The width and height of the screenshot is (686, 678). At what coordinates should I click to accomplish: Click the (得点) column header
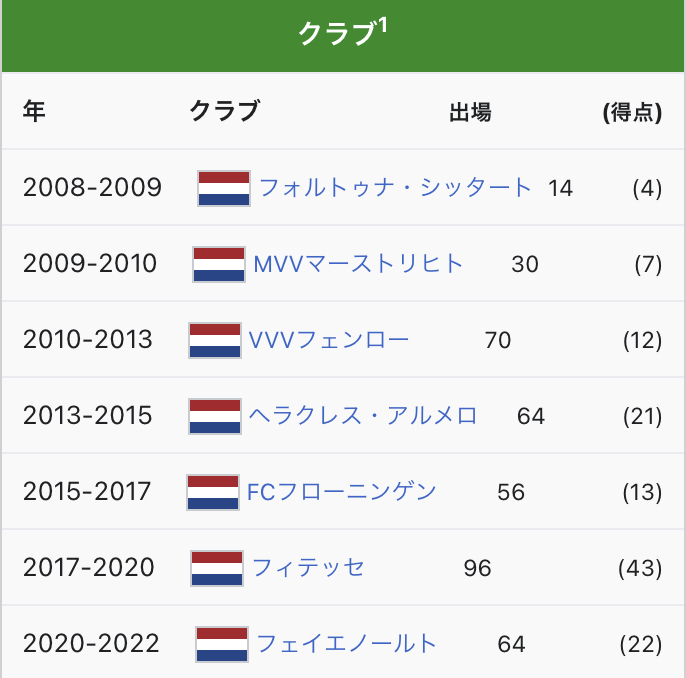[x=632, y=112]
